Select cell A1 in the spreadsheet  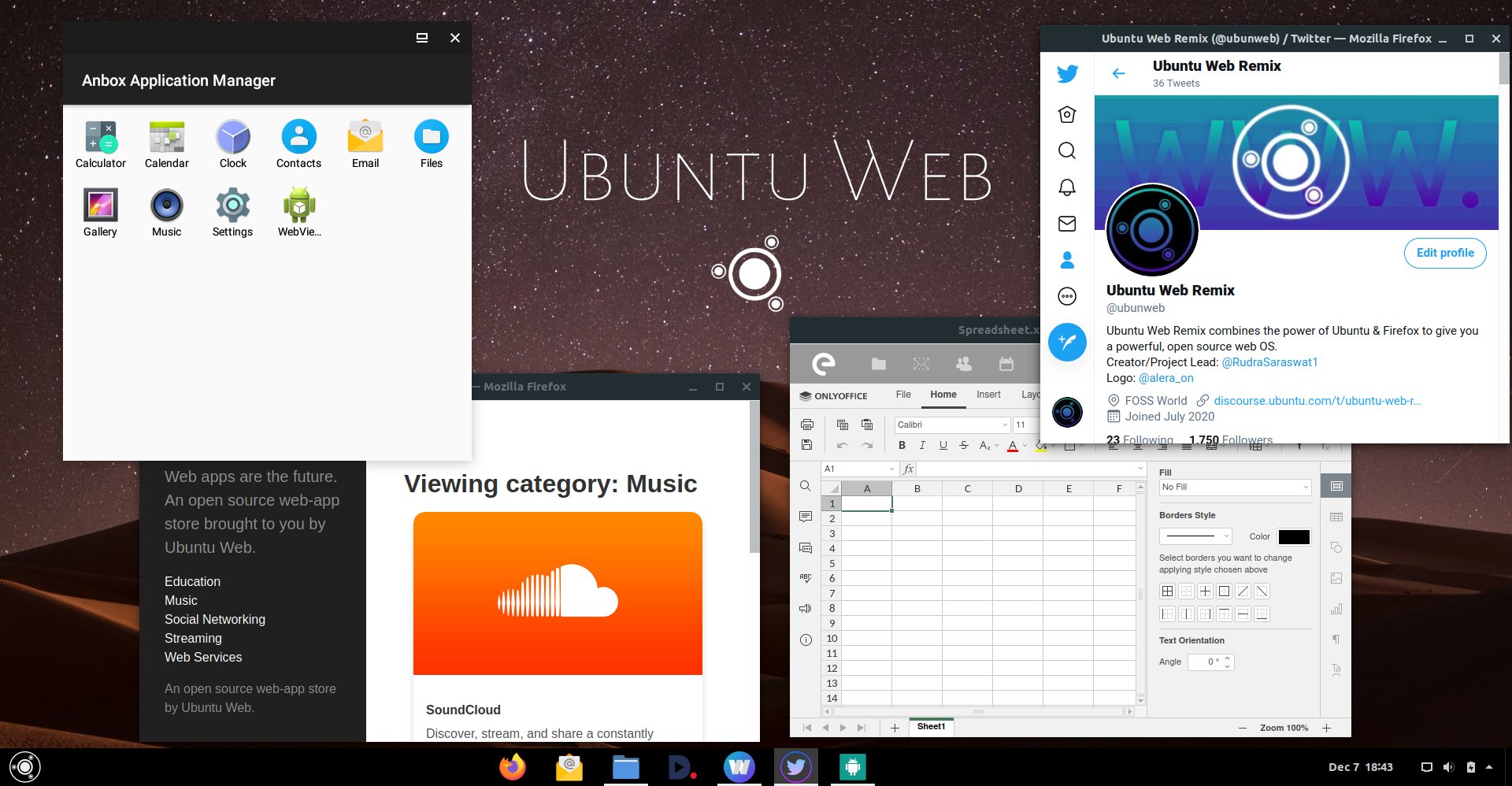pos(866,503)
